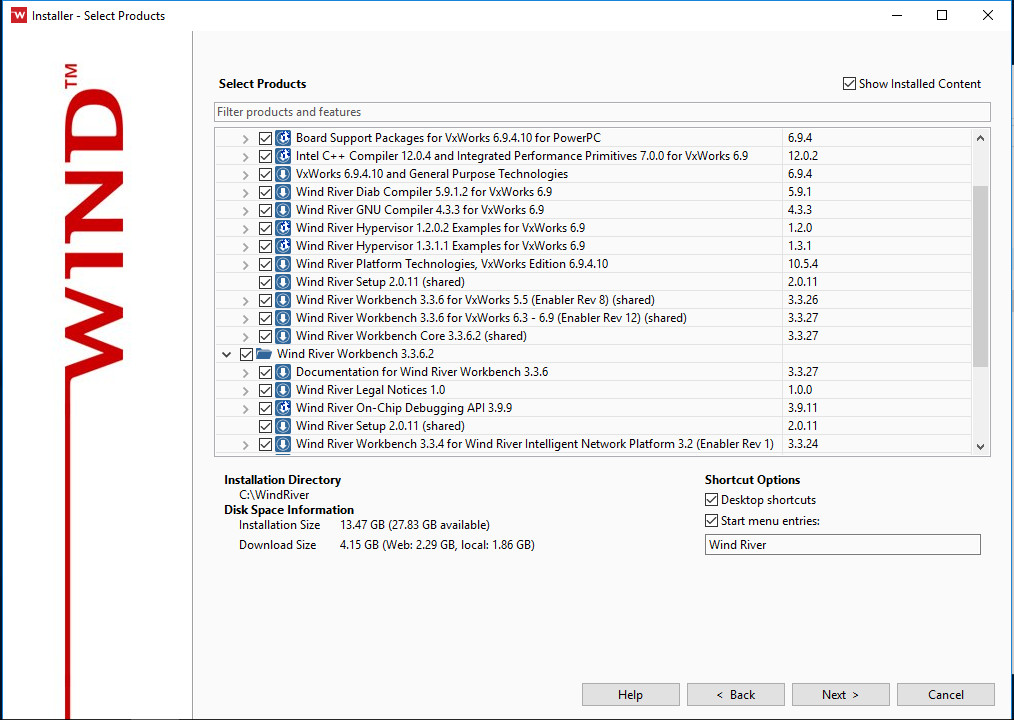Viewport: 1014px width, 720px height.
Task: Uncheck Documentation for Wind River Workbench 3.3.6
Action: [265, 373]
